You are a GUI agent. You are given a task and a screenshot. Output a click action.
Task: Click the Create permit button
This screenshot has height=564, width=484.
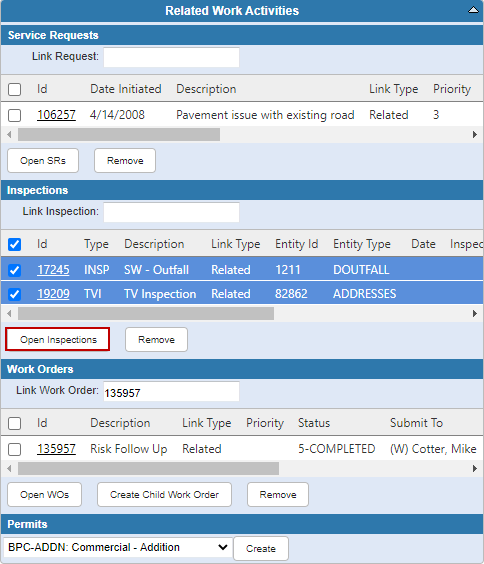(261, 549)
